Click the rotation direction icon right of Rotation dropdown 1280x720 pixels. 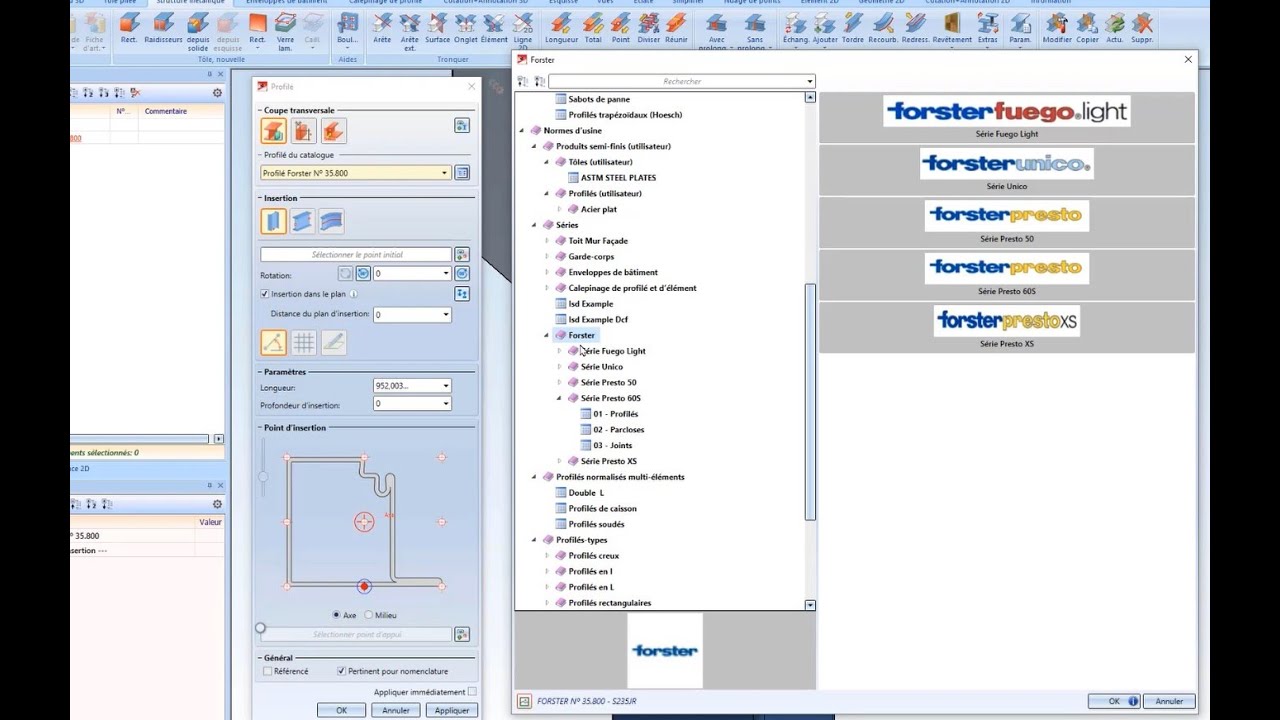coord(462,273)
